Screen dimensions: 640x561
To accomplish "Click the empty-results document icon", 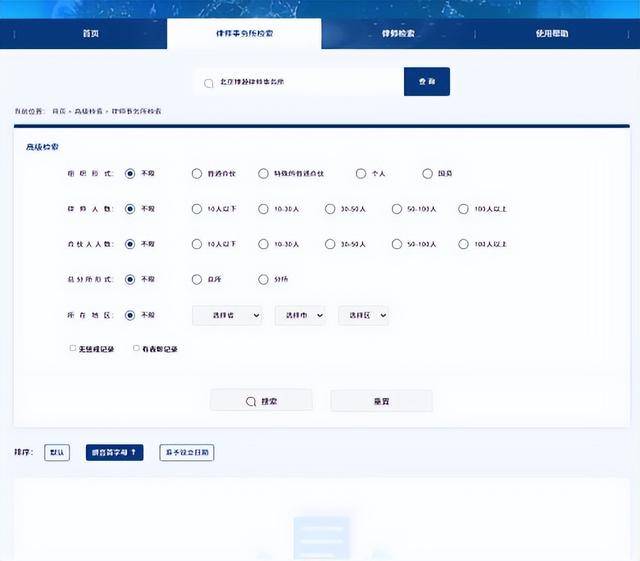I will (x=321, y=538).
